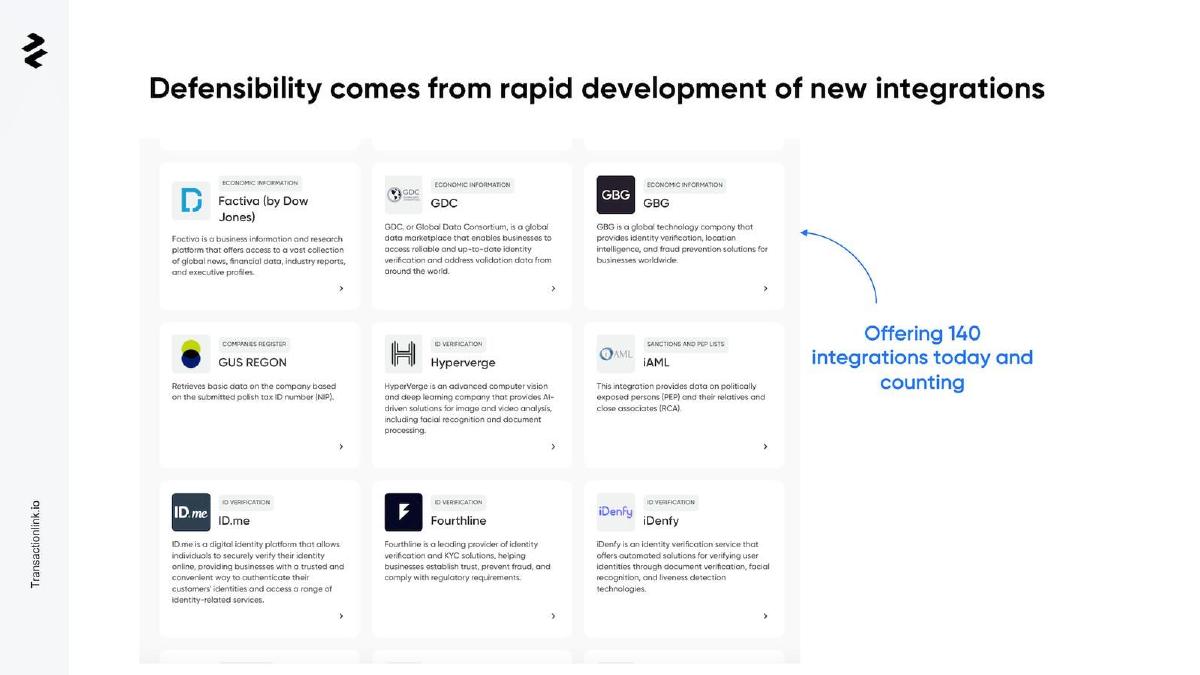This screenshot has height=675, width=1200.
Task: Open GUS REGON card via its chevron
Action: point(341,447)
